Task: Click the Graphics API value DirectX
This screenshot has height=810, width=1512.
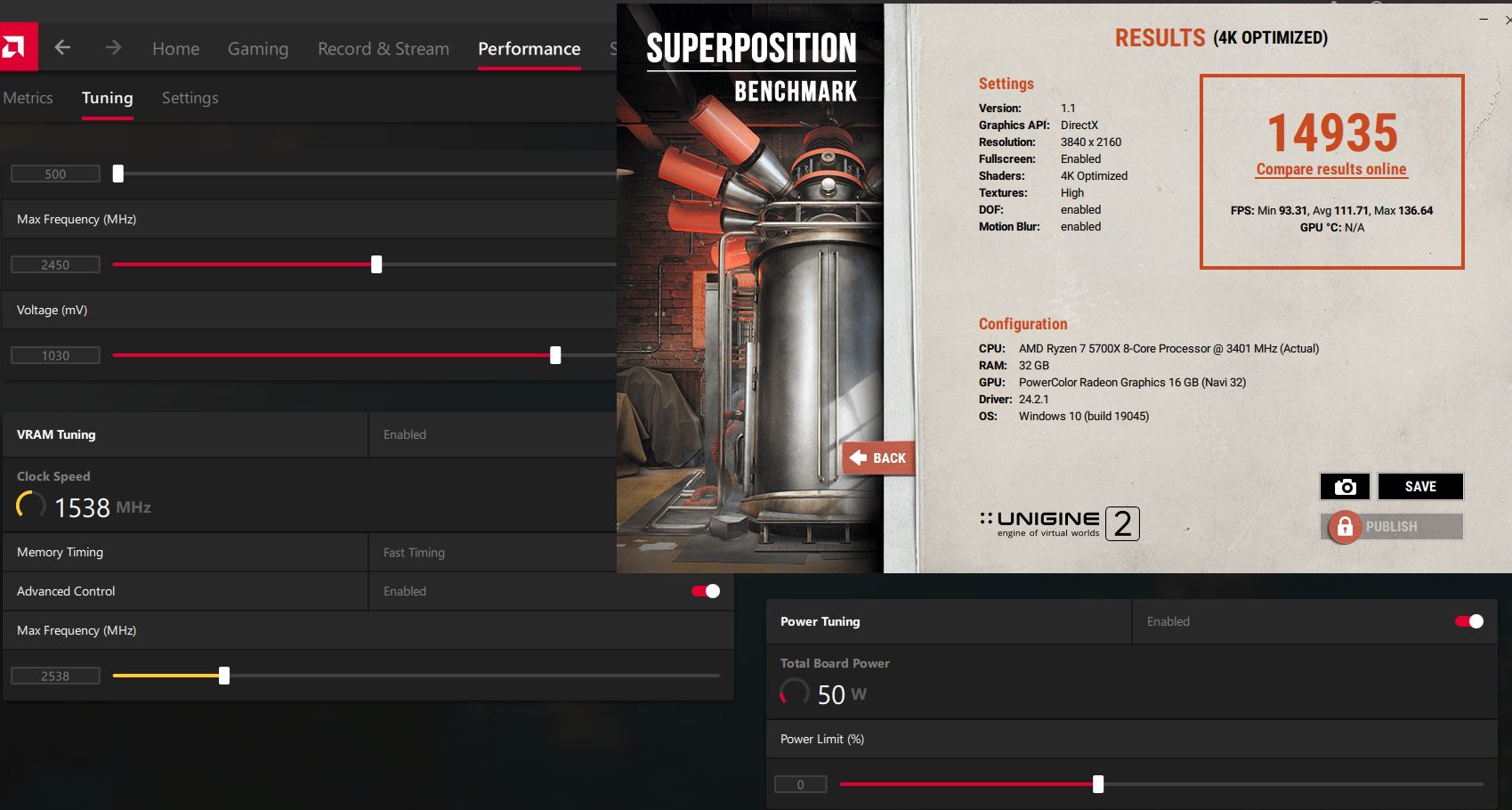Action: click(x=1079, y=126)
